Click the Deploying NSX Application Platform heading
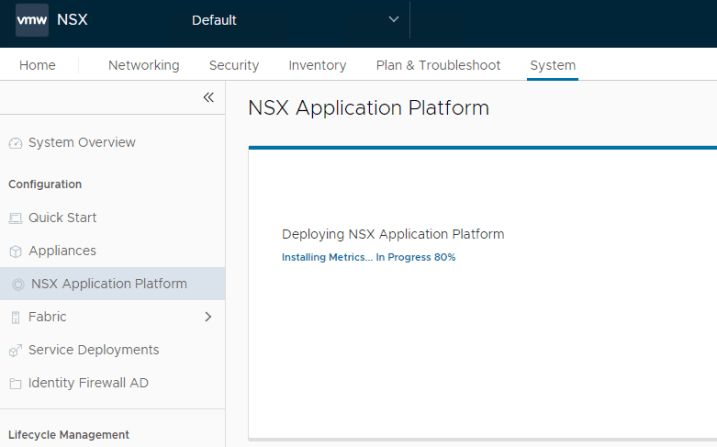The width and height of the screenshot is (717, 447). [393, 234]
